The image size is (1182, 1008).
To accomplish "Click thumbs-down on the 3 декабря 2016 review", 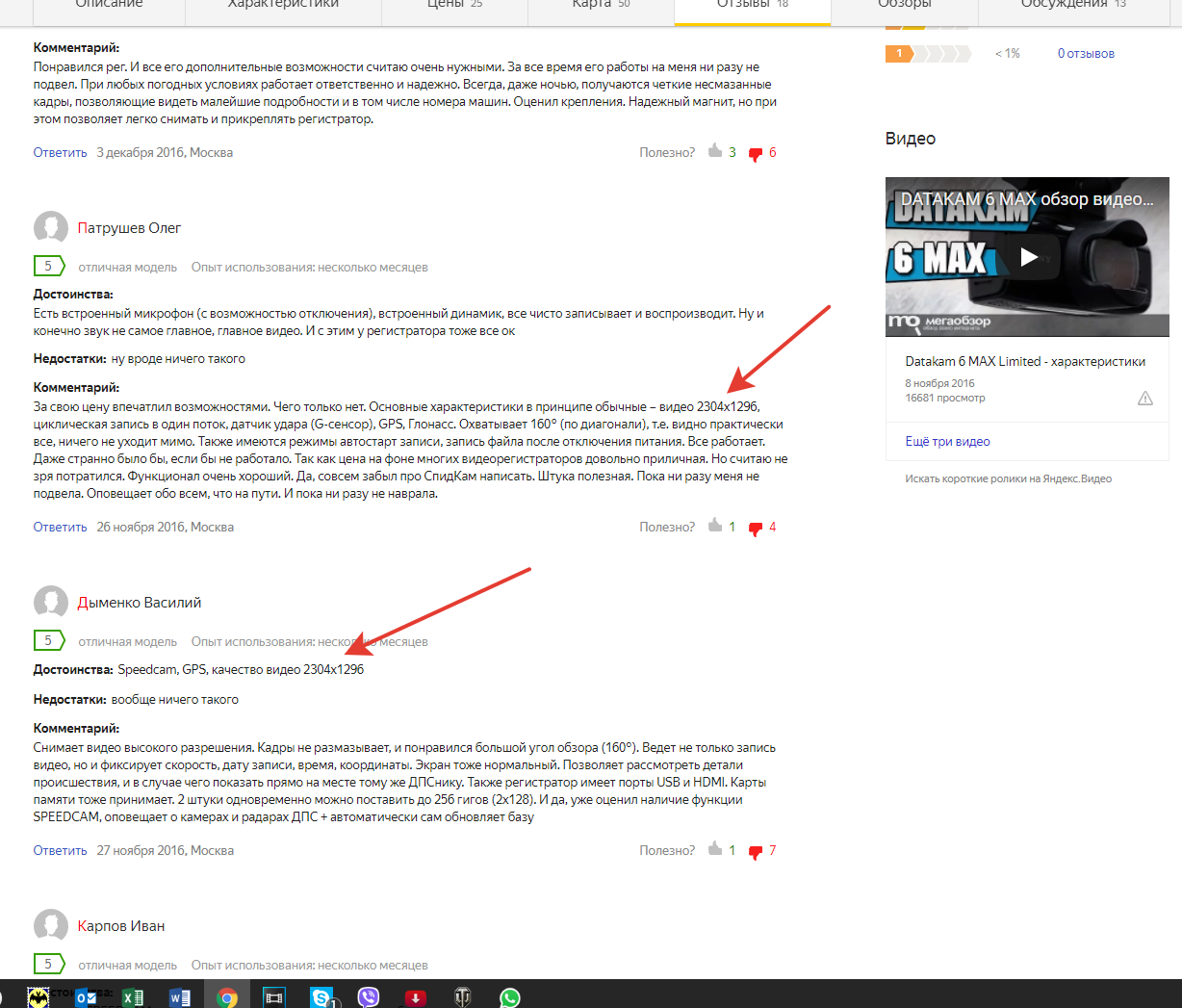I will [756, 154].
